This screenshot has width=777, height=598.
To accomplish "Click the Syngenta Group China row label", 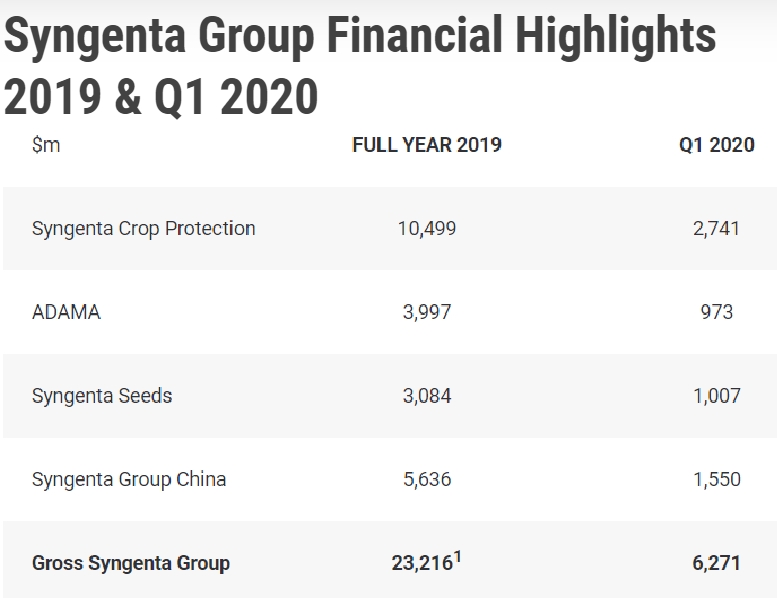I will tap(129, 479).
